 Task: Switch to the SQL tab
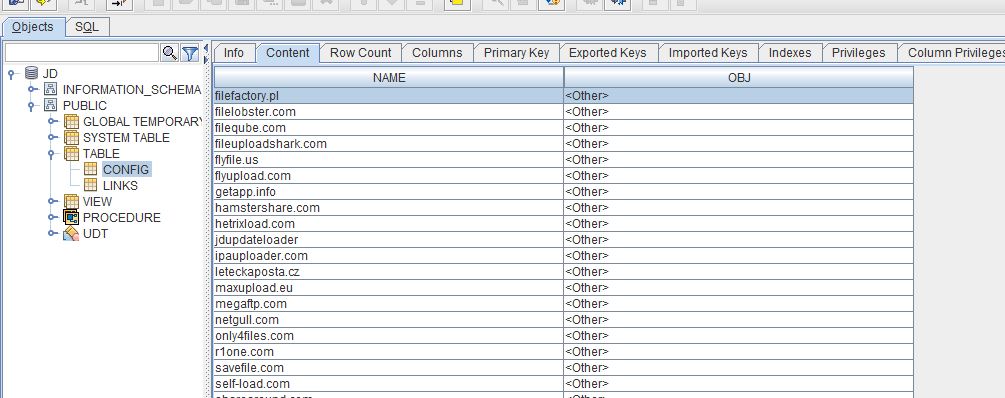coord(87,27)
